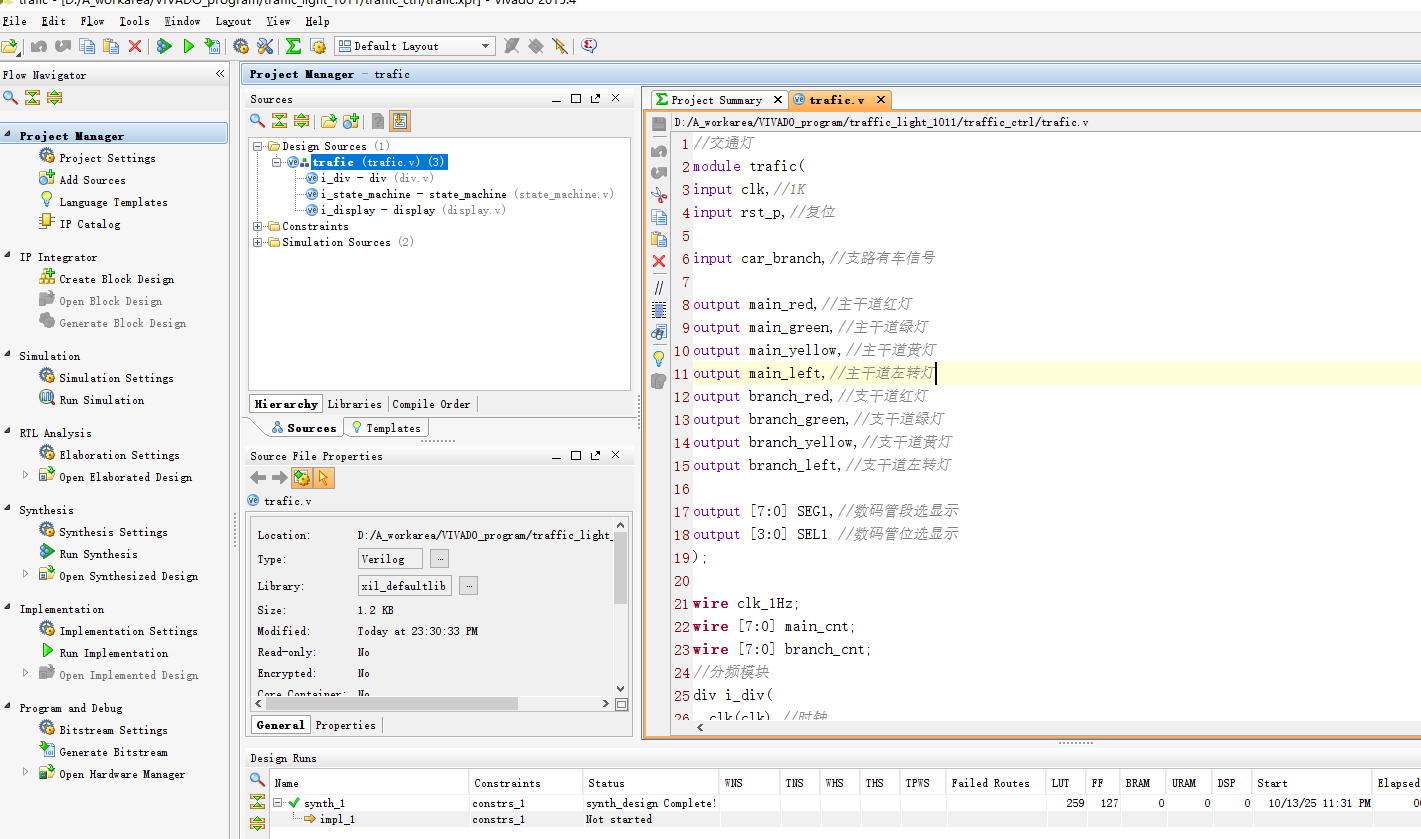Click the back arrow in Source File Properties
This screenshot has height=839, width=1421.
coord(258,478)
